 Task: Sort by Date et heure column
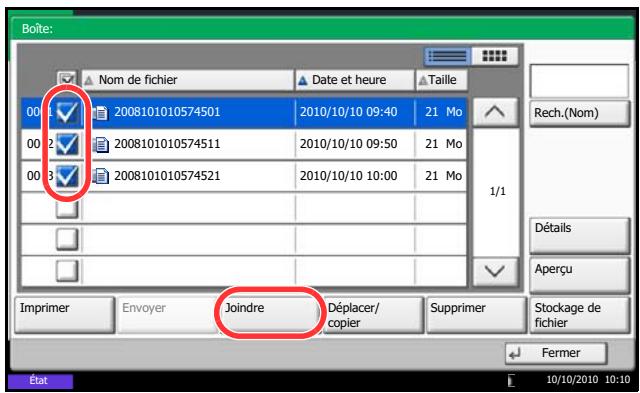(x=354, y=80)
